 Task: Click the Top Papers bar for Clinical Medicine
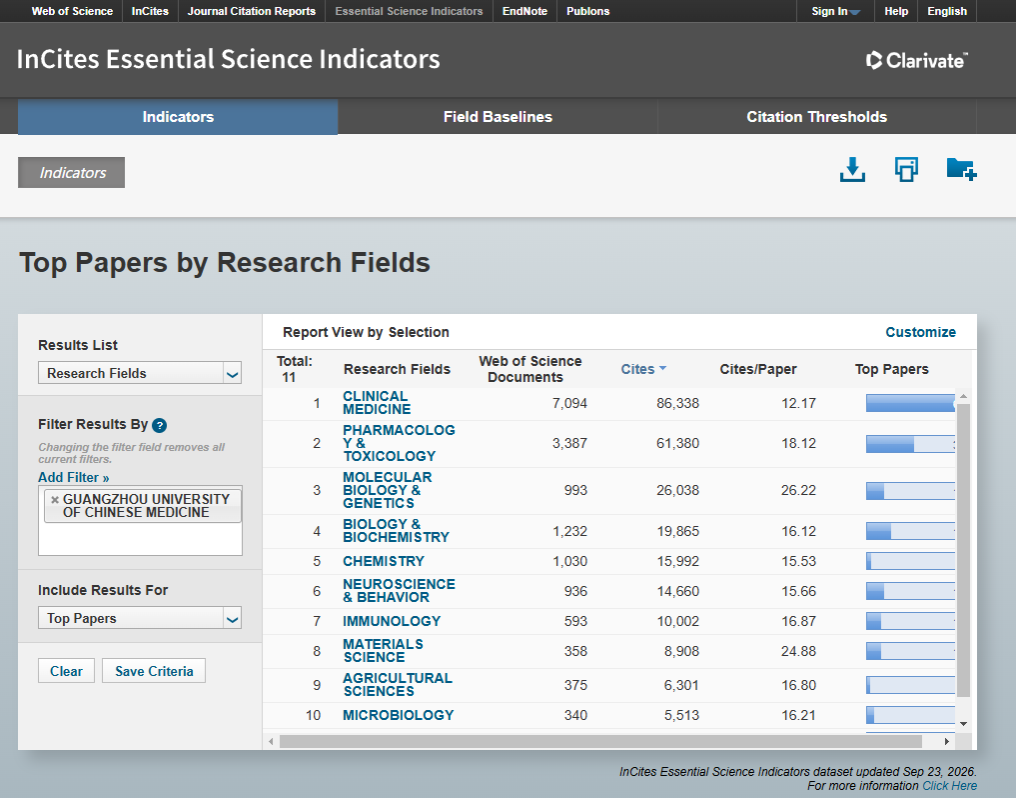[910, 403]
